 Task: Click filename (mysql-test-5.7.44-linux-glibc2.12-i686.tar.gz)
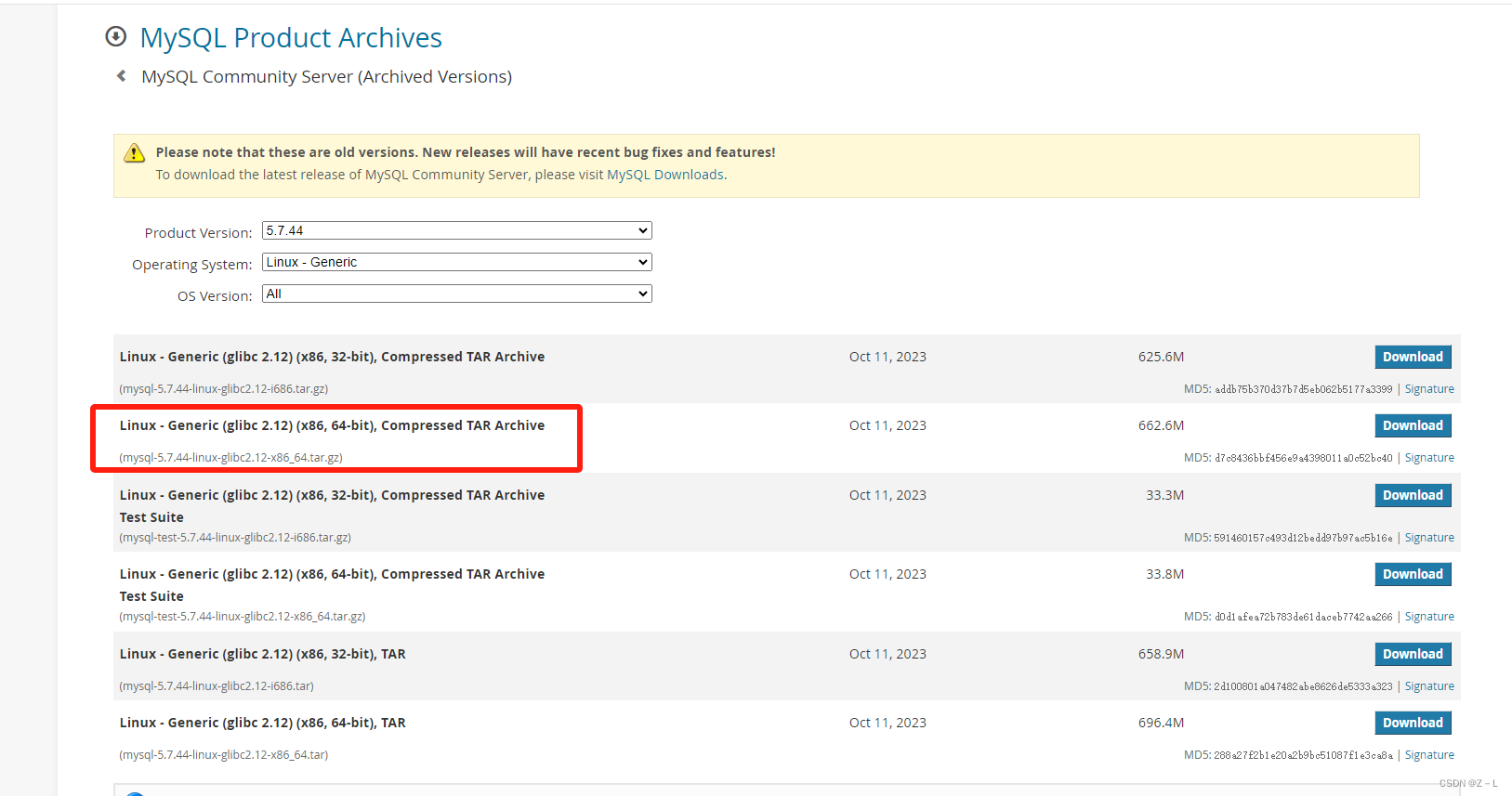235,538
